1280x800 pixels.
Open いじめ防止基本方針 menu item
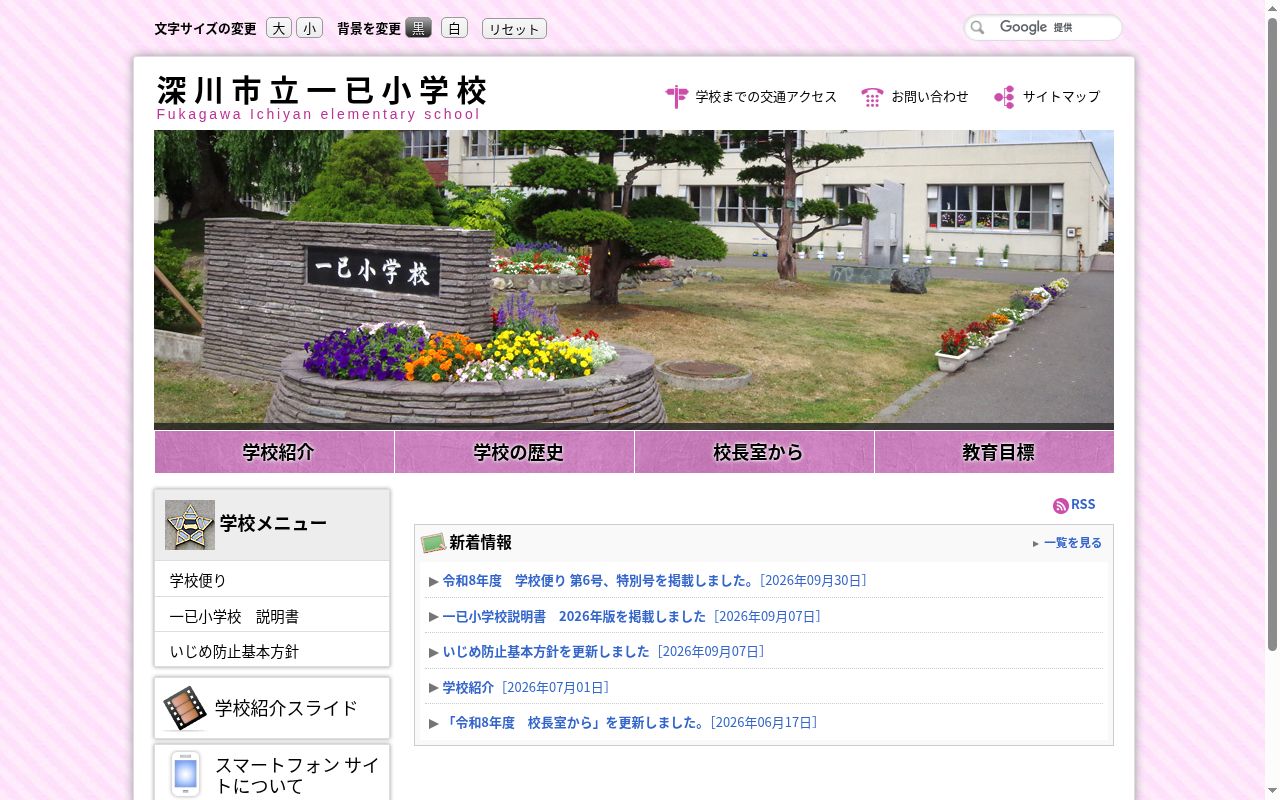(272, 651)
